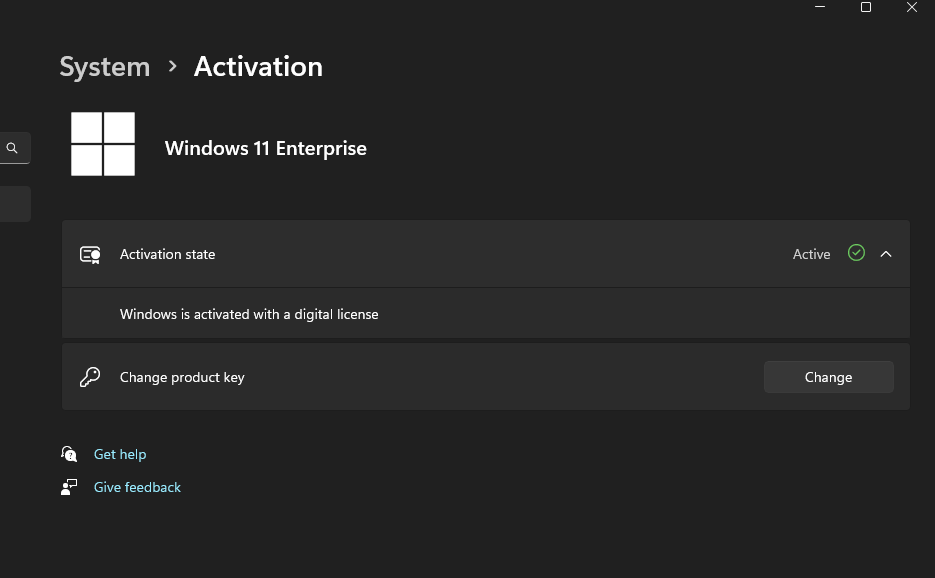
Task: Click the Activation state certificate icon
Action: click(90, 254)
